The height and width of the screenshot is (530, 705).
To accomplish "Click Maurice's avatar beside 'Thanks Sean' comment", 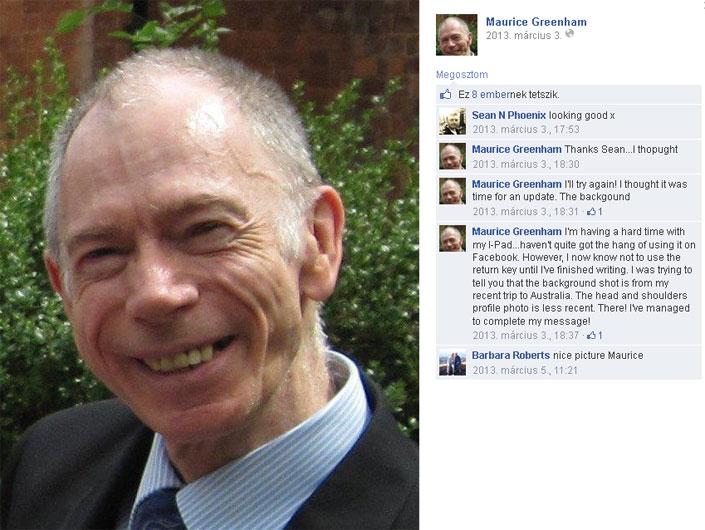I will [452, 156].
